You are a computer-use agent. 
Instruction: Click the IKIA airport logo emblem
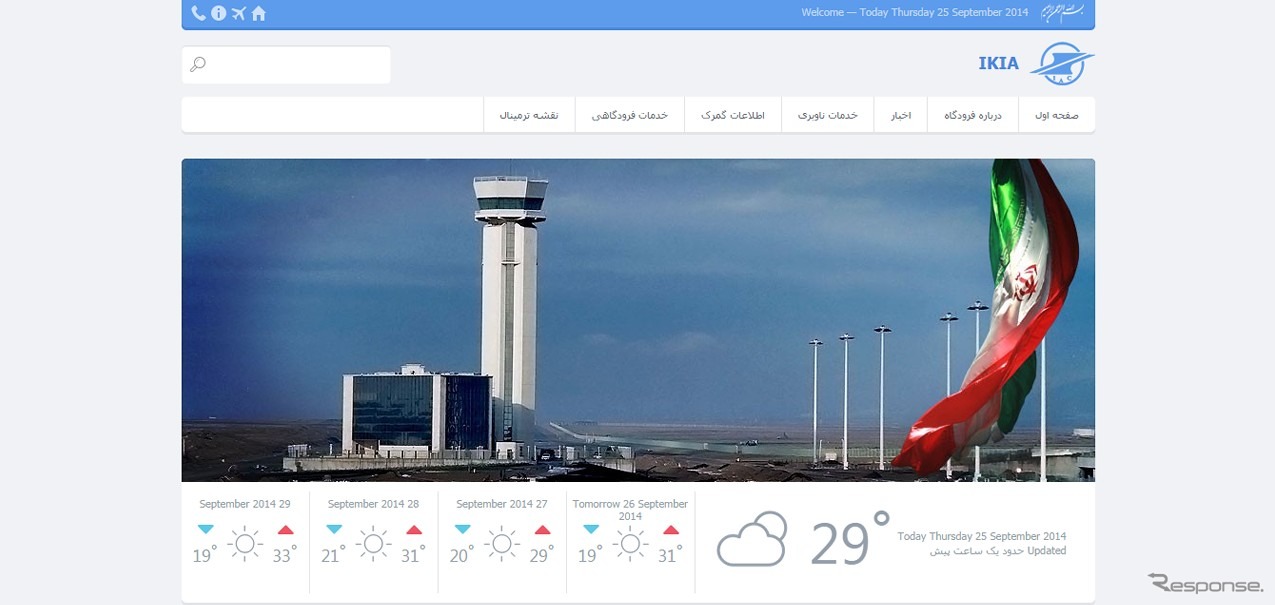pyautogui.click(x=1061, y=64)
